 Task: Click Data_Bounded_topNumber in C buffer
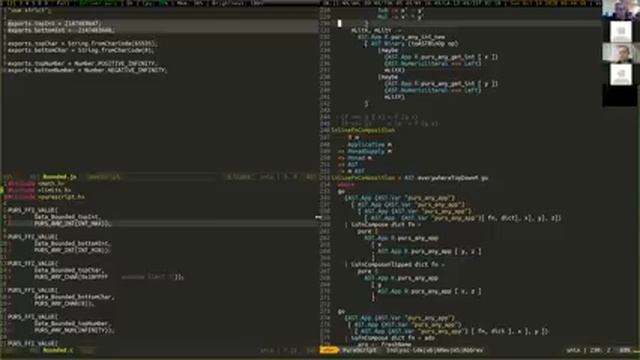click(72, 324)
